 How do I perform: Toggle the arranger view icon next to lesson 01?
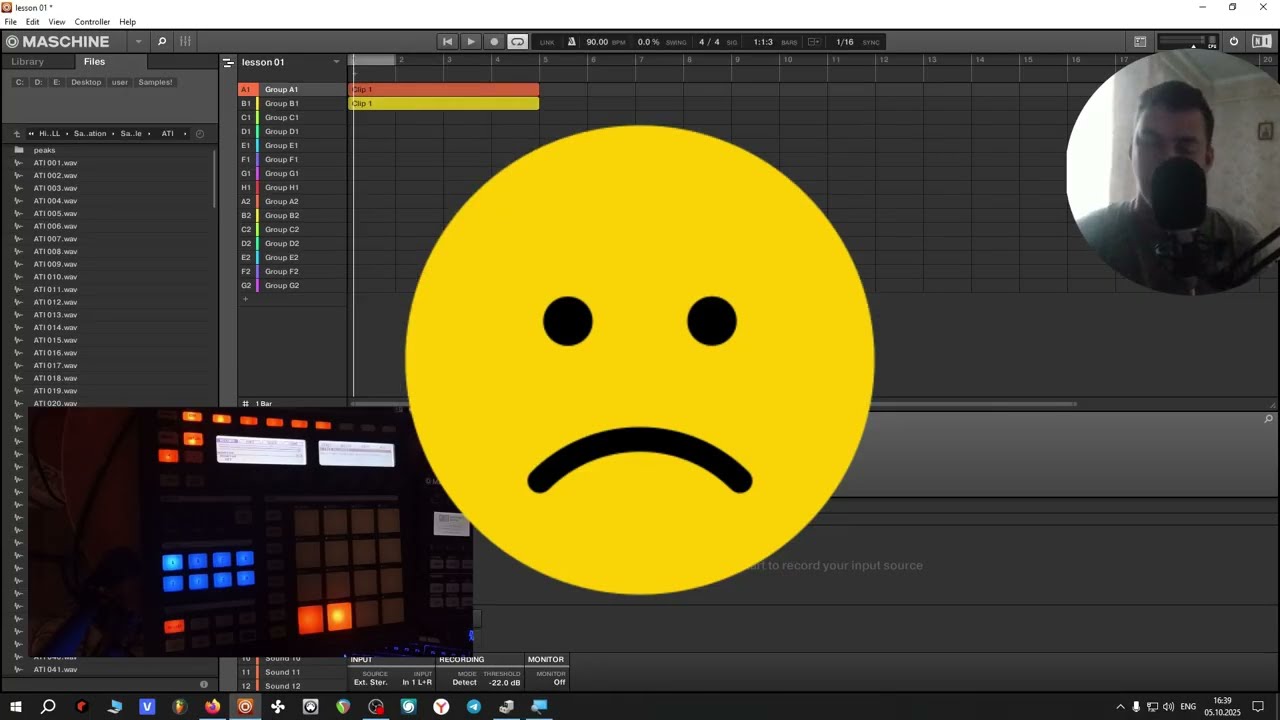click(228, 62)
